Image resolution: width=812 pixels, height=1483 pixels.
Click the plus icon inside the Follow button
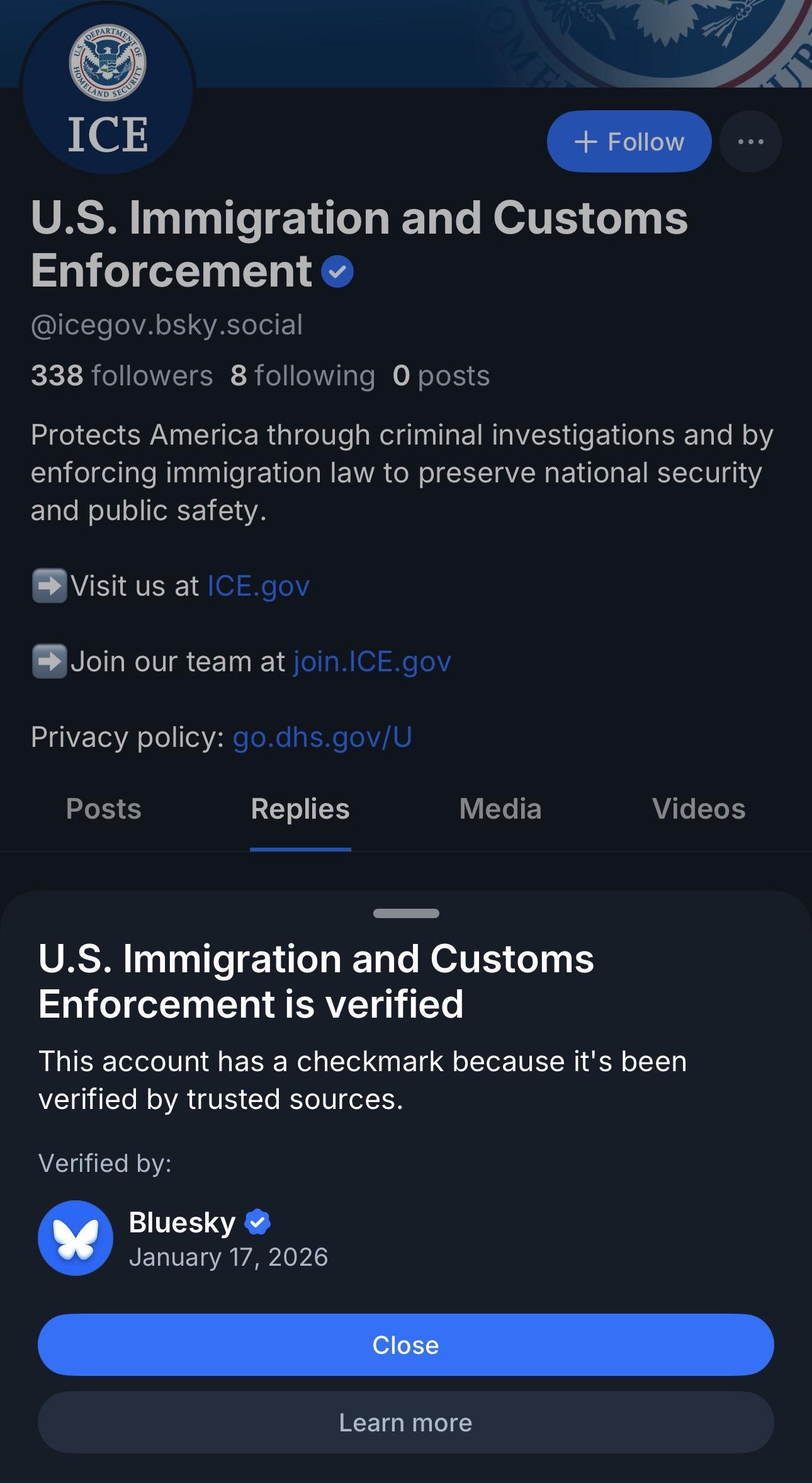[587, 141]
